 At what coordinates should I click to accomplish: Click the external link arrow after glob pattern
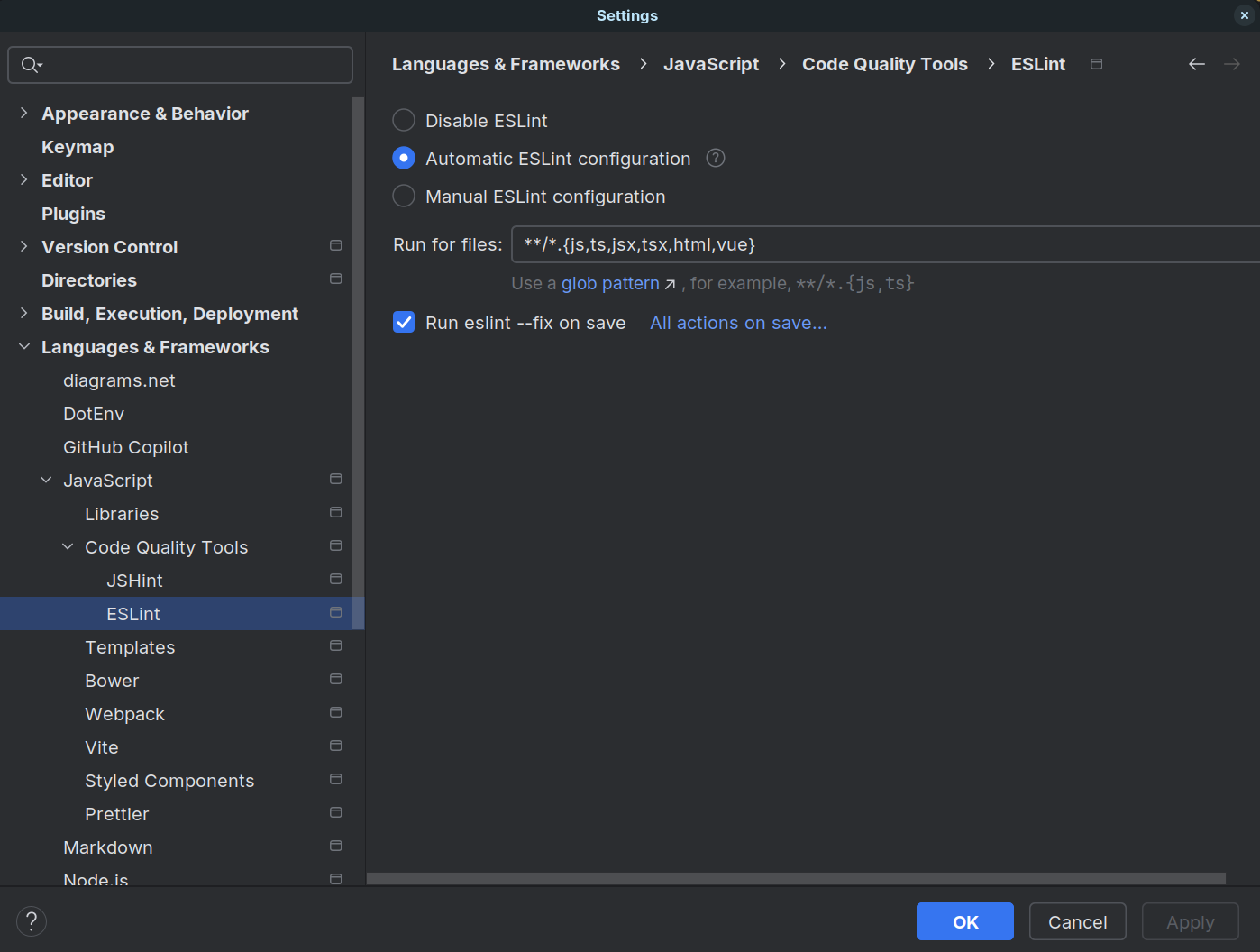(671, 283)
